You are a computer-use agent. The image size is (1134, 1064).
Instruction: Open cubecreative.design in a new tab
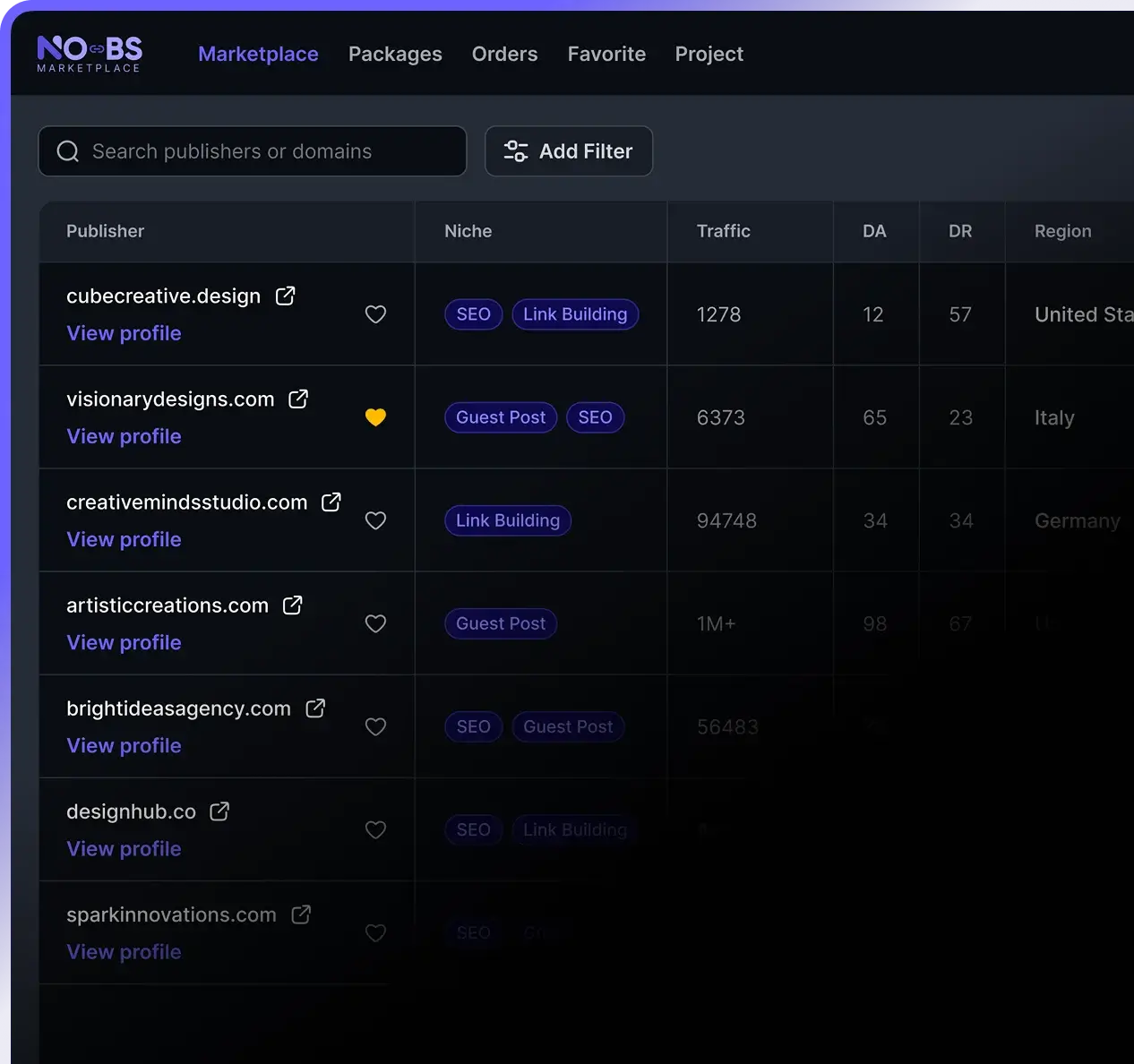coord(285,295)
